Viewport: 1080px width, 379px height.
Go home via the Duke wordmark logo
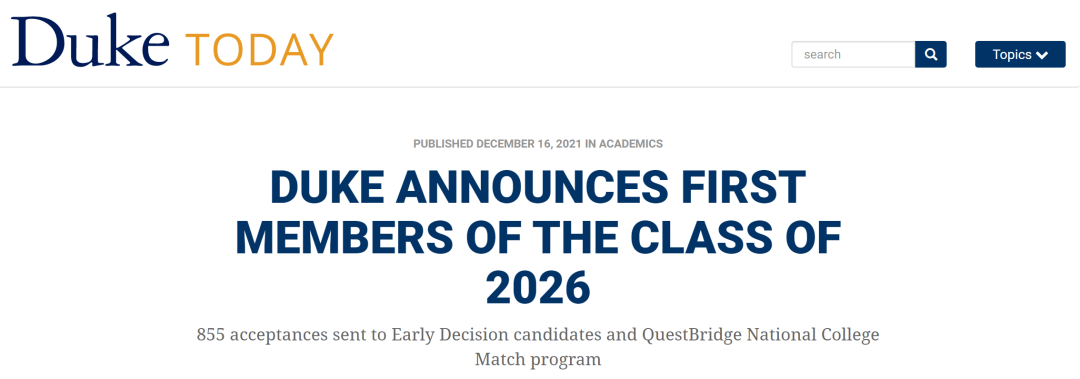pyautogui.click(x=90, y=40)
